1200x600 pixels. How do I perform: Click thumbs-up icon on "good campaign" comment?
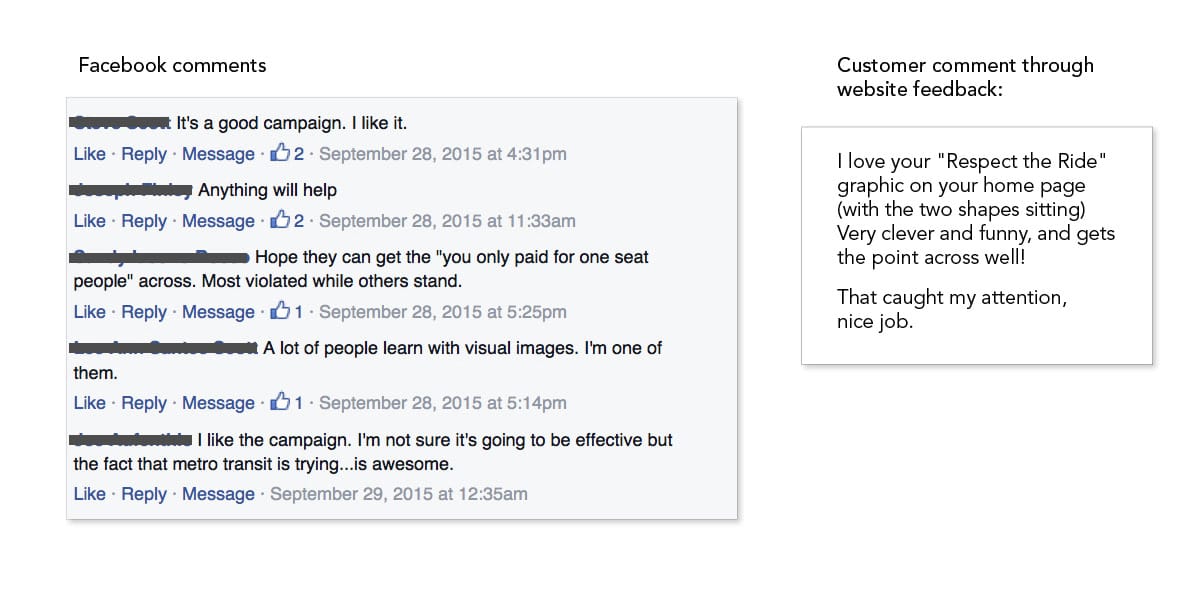280,153
